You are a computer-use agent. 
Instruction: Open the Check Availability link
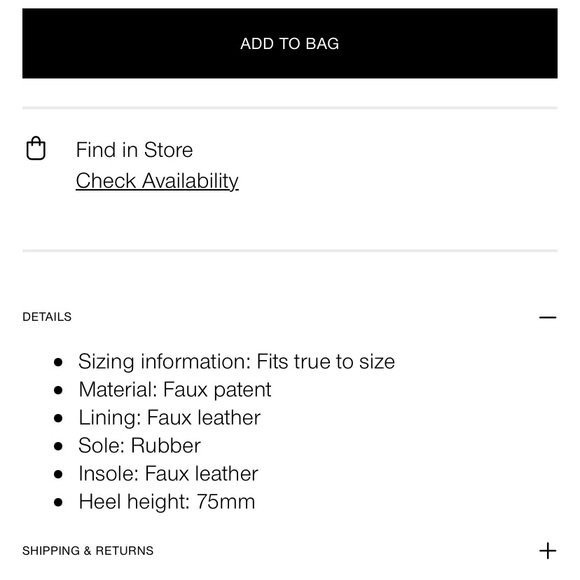pos(157,181)
